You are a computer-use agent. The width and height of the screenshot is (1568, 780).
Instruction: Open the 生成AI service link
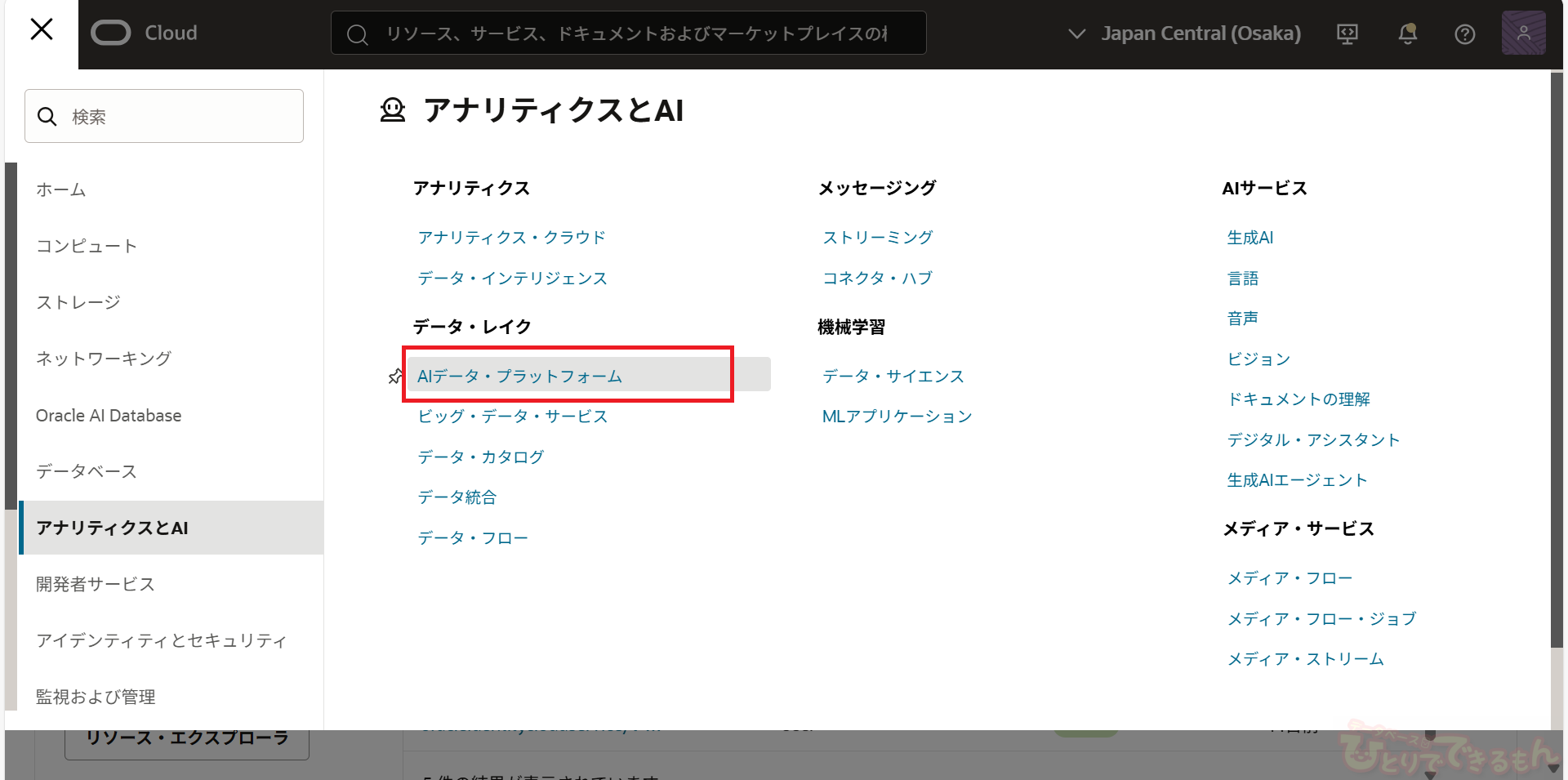(x=1249, y=238)
